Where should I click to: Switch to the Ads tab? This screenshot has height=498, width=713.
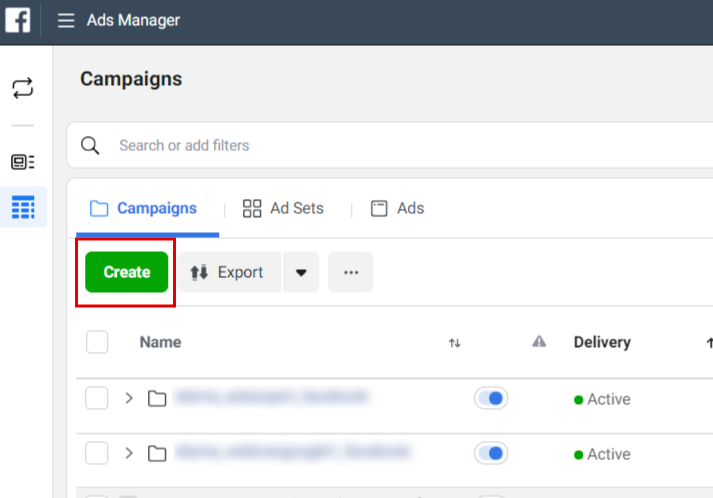tap(397, 208)
